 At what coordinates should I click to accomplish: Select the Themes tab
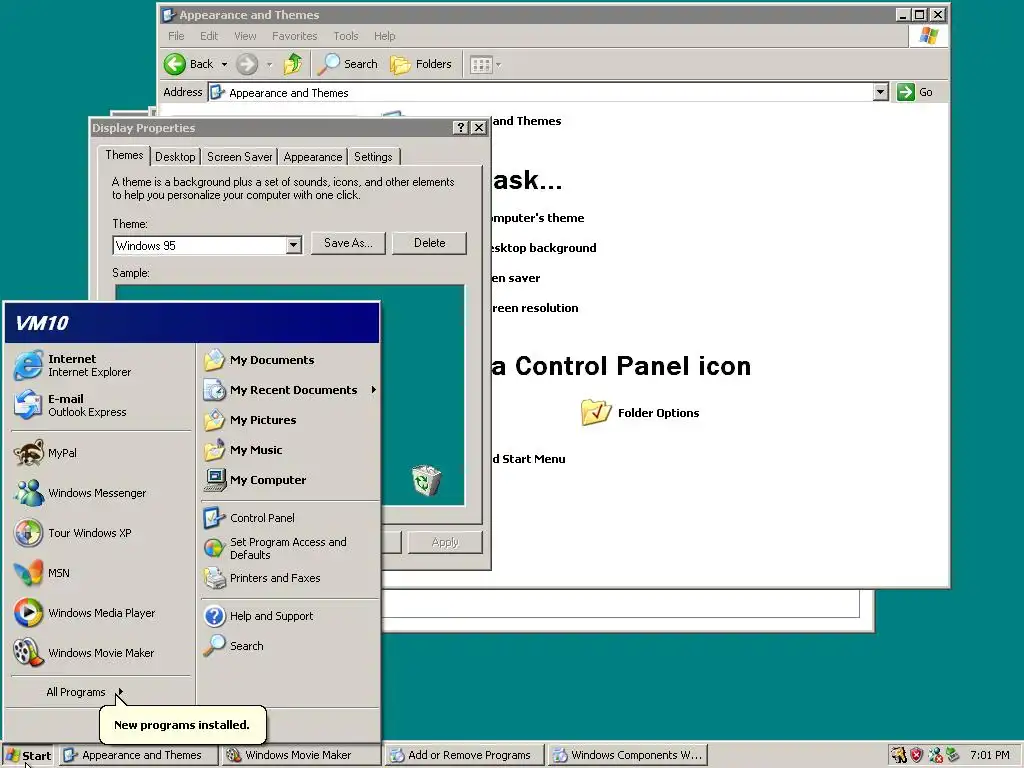point(124,155)
